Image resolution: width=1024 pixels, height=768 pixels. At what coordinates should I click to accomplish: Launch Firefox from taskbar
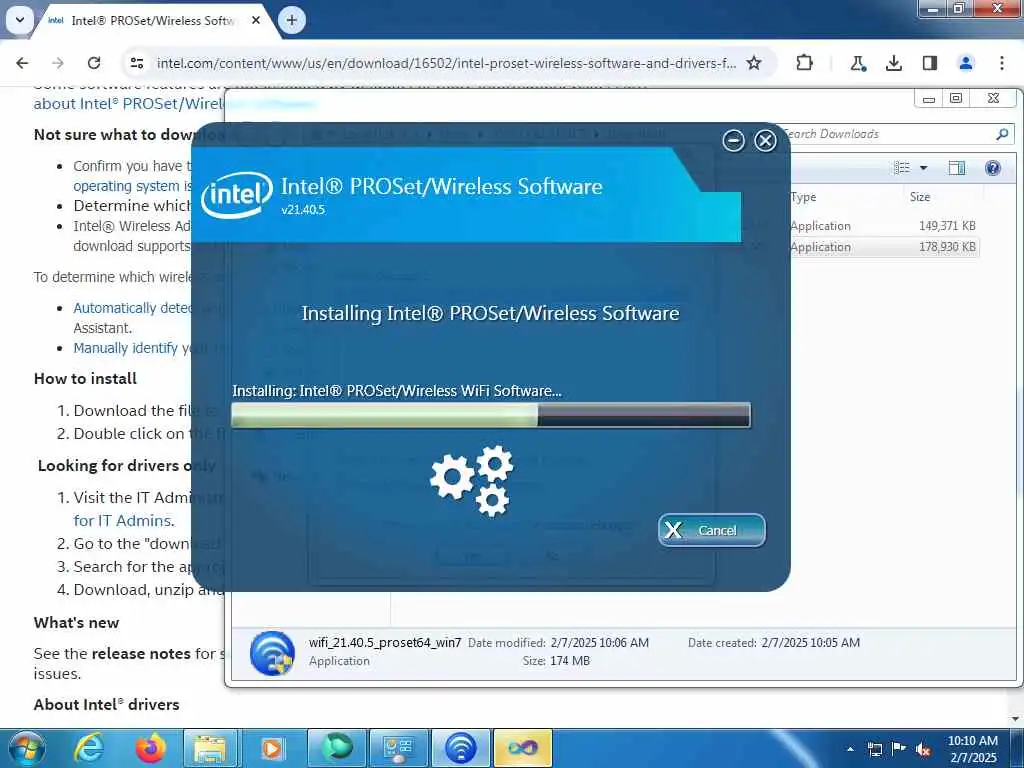coord(150,748)
